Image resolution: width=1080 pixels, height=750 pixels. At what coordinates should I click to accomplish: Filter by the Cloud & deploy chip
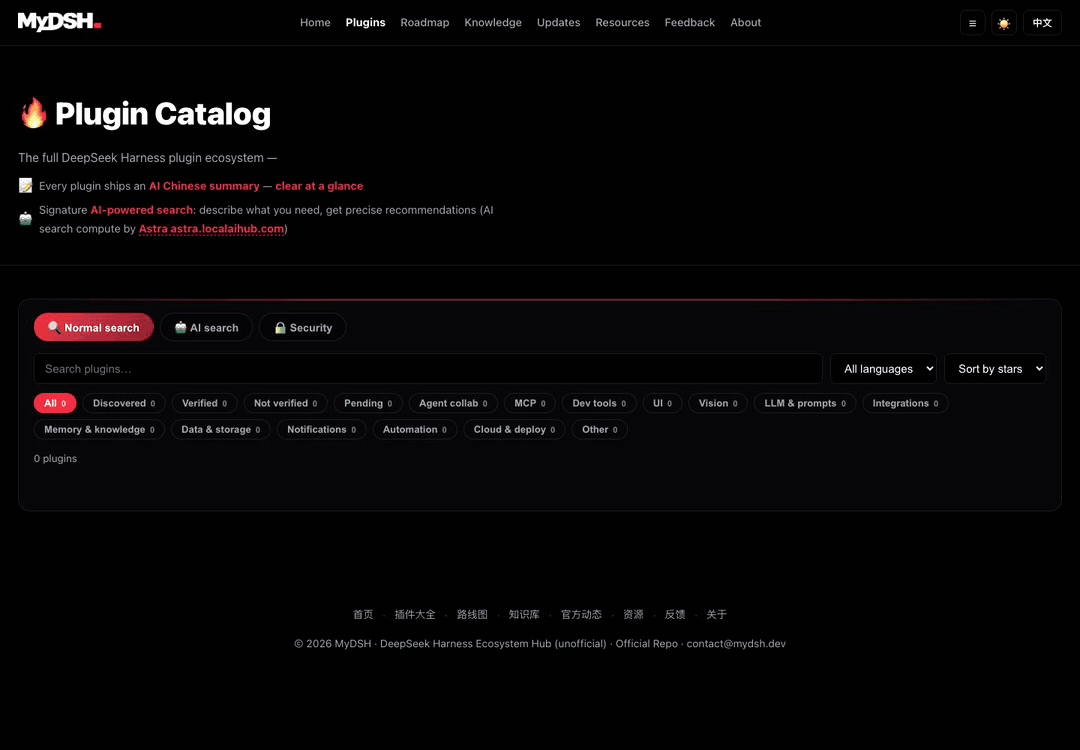pos(514,429)
